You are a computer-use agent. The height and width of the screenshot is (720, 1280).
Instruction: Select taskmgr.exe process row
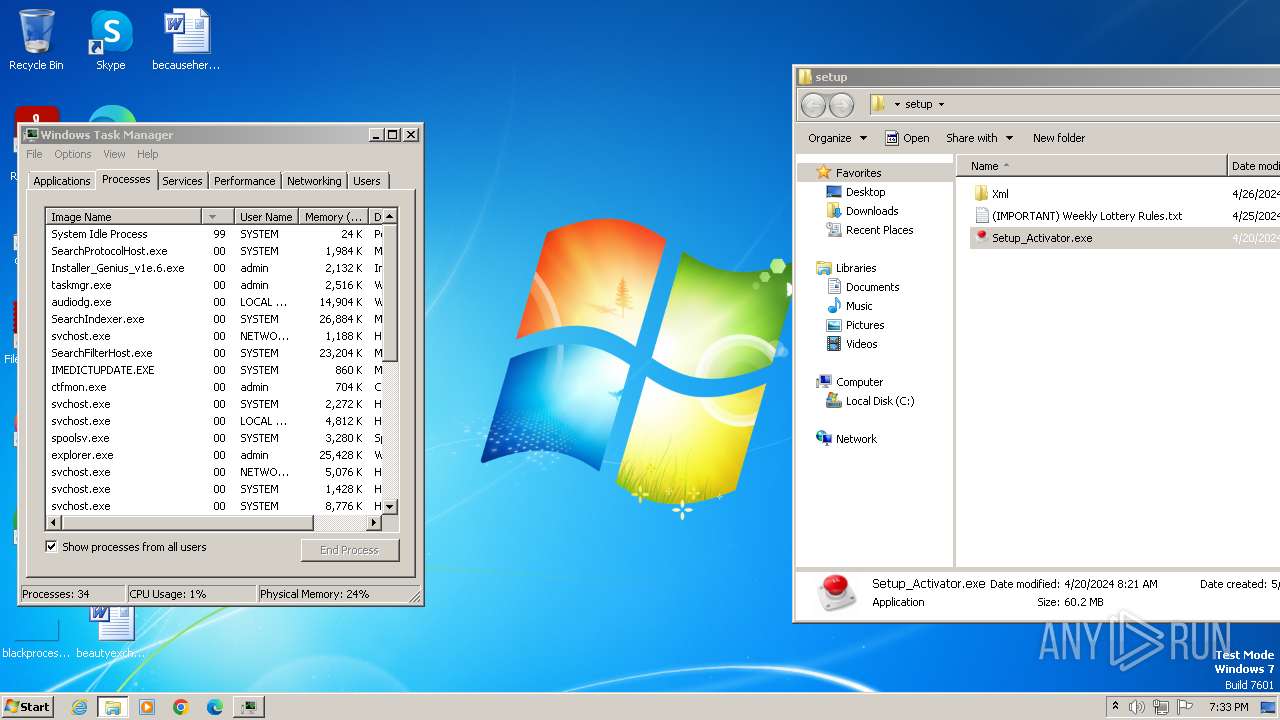pos(214,285)
